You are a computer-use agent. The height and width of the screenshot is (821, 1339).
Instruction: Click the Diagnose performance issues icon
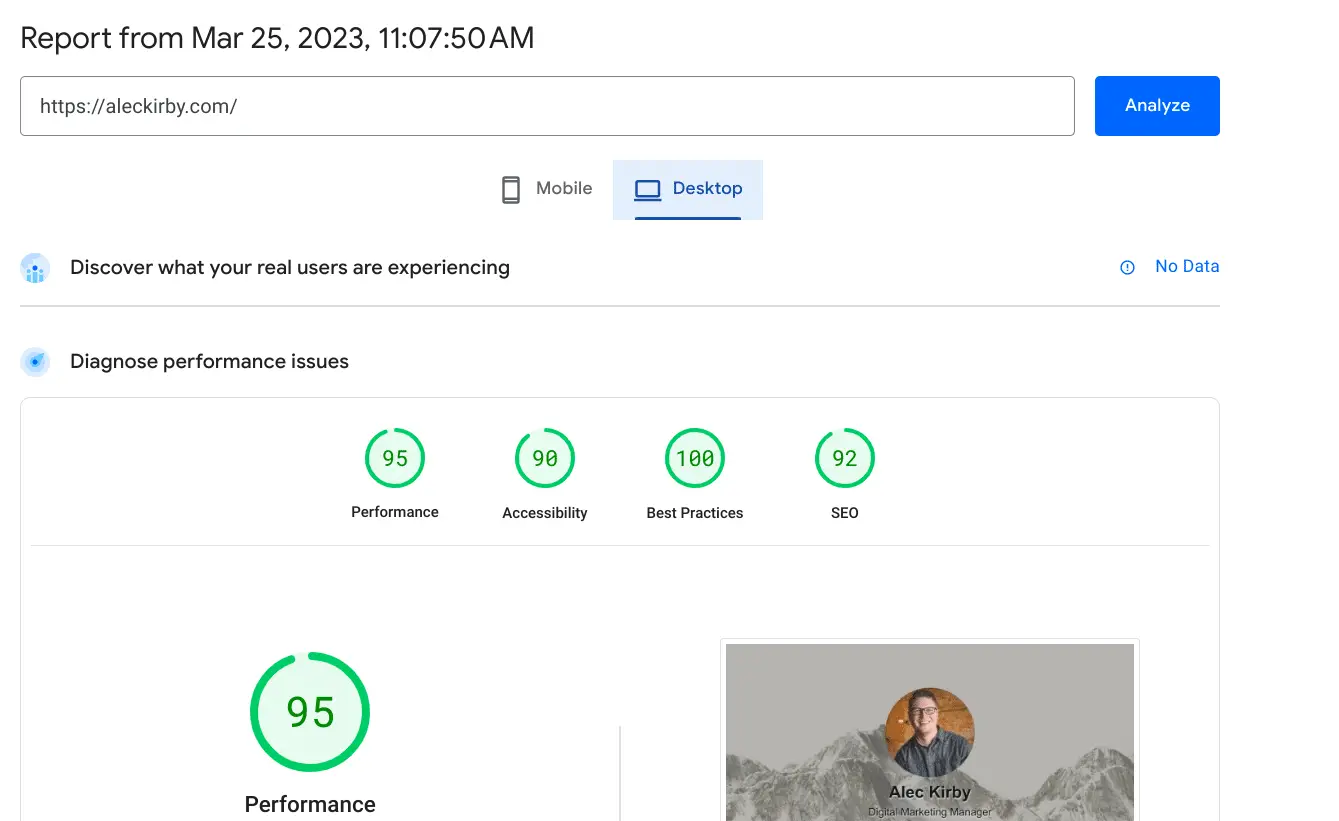[x=35, y=362]
